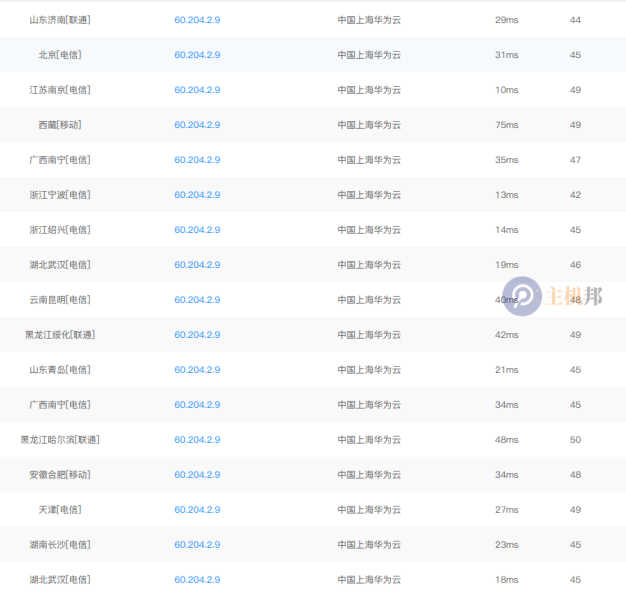Select the 湖南长沙[电信] node cell
The width and height of the screenshot is (626, 594).
tap(60, 545)
